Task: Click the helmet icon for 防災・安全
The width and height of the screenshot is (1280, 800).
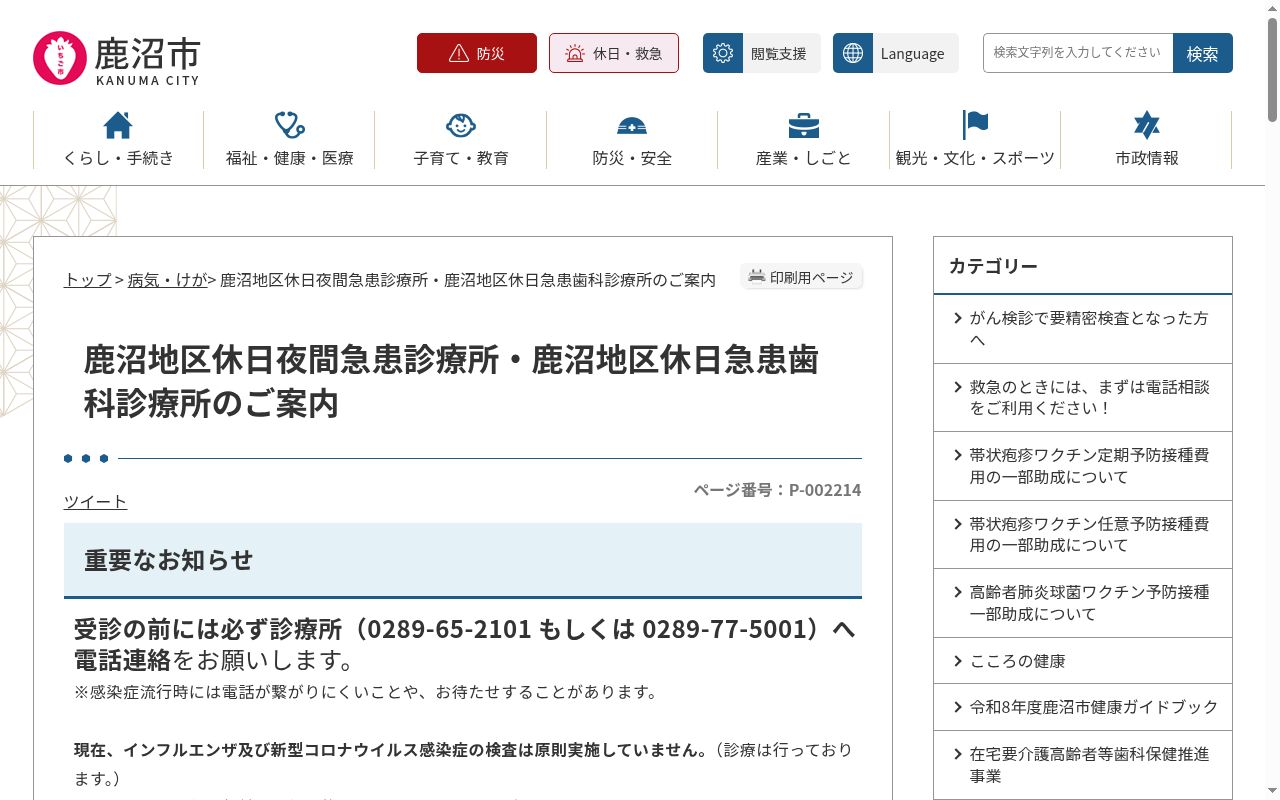Action: point(632,125)
